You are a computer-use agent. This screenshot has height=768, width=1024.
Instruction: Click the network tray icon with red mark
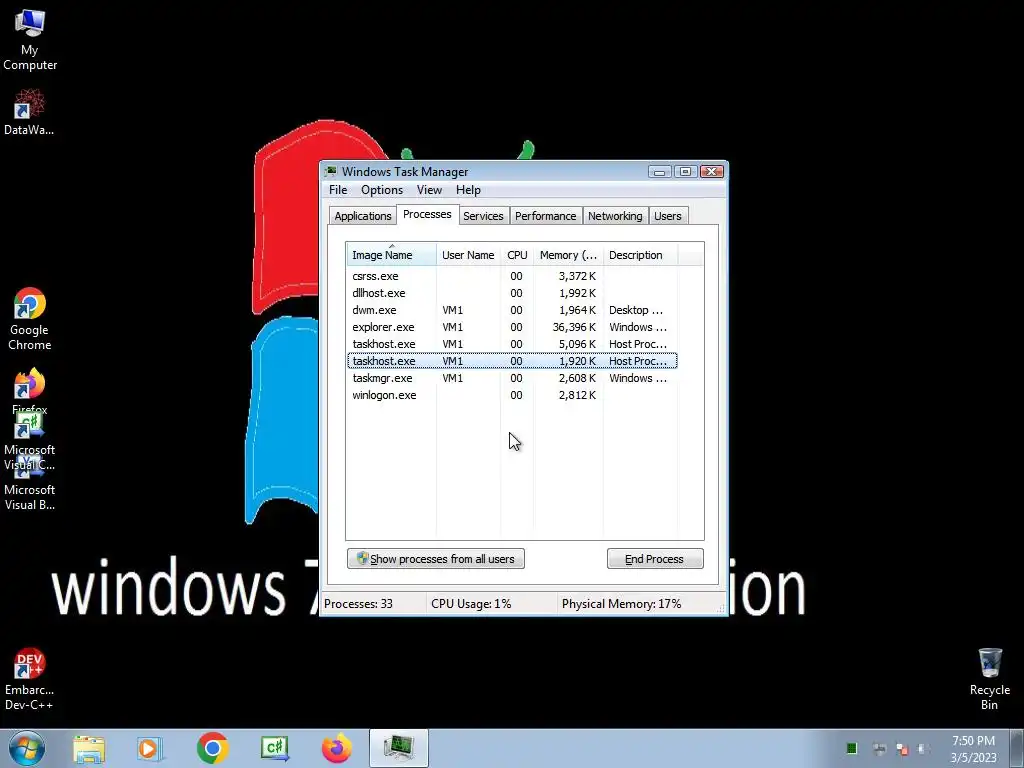902,748
